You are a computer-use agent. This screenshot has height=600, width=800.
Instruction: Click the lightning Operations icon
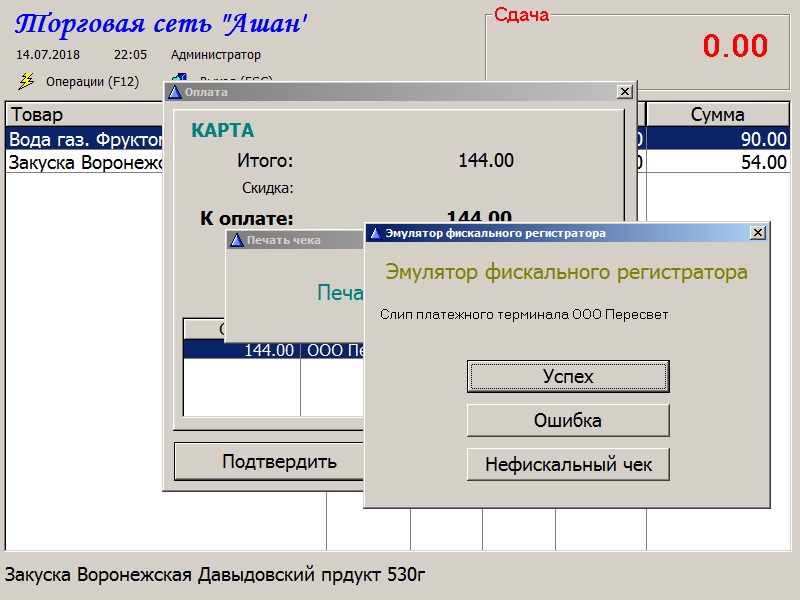[x=26, y=81]
